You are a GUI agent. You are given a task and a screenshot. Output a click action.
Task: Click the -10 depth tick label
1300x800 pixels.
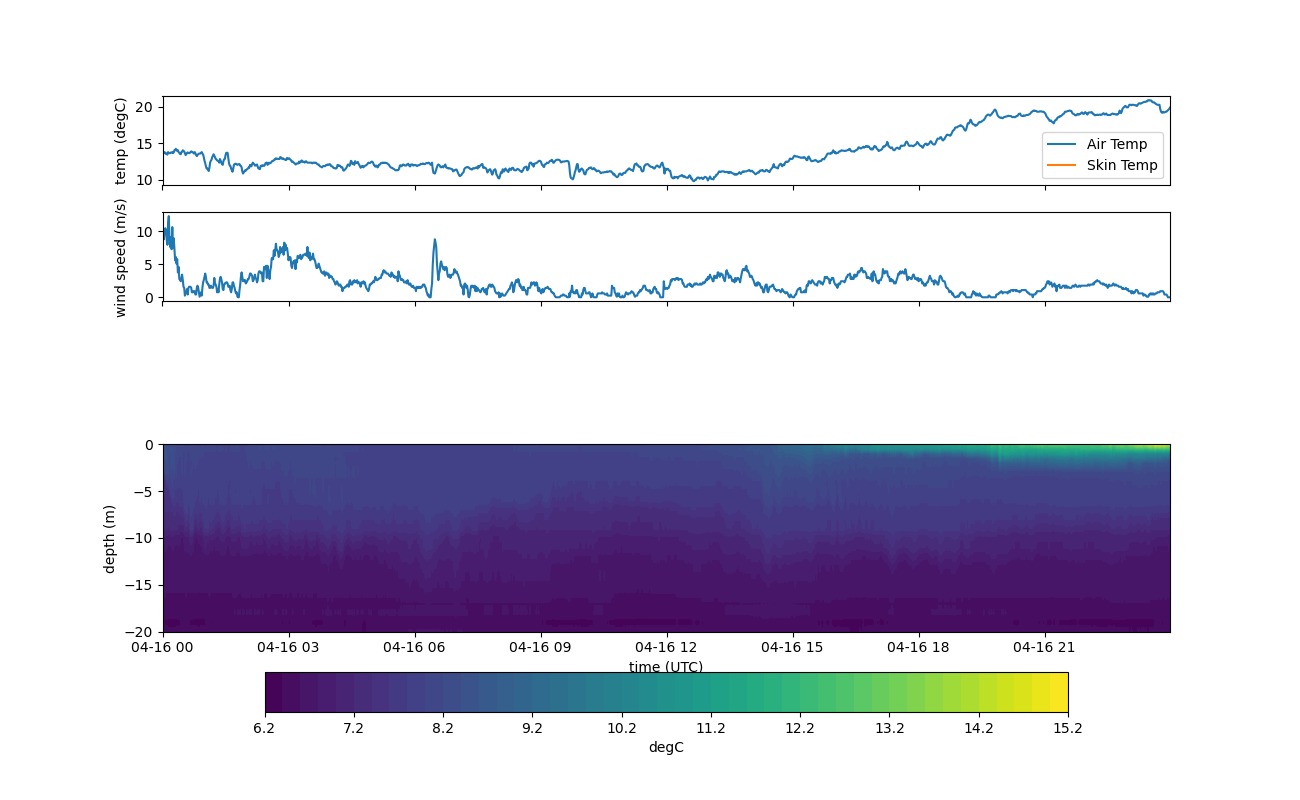pyautogui.click(x=143, y=538)
